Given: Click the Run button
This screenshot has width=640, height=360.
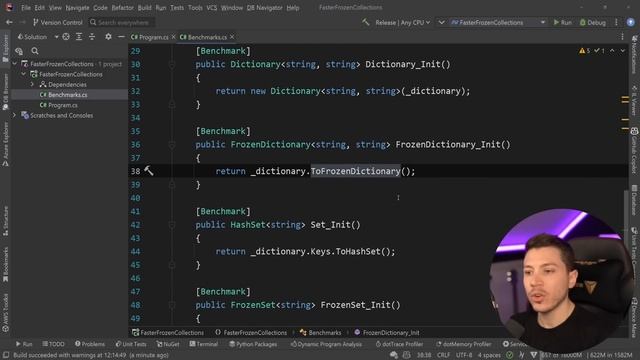Looking at the screenshot, I should 562,22.
